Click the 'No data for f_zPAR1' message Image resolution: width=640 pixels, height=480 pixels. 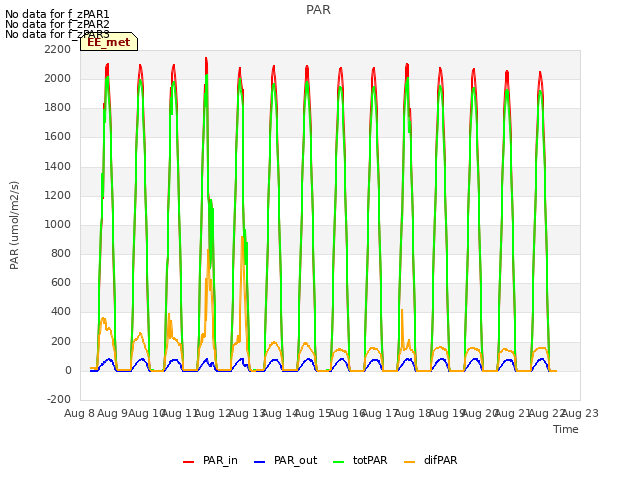point(57,14)
